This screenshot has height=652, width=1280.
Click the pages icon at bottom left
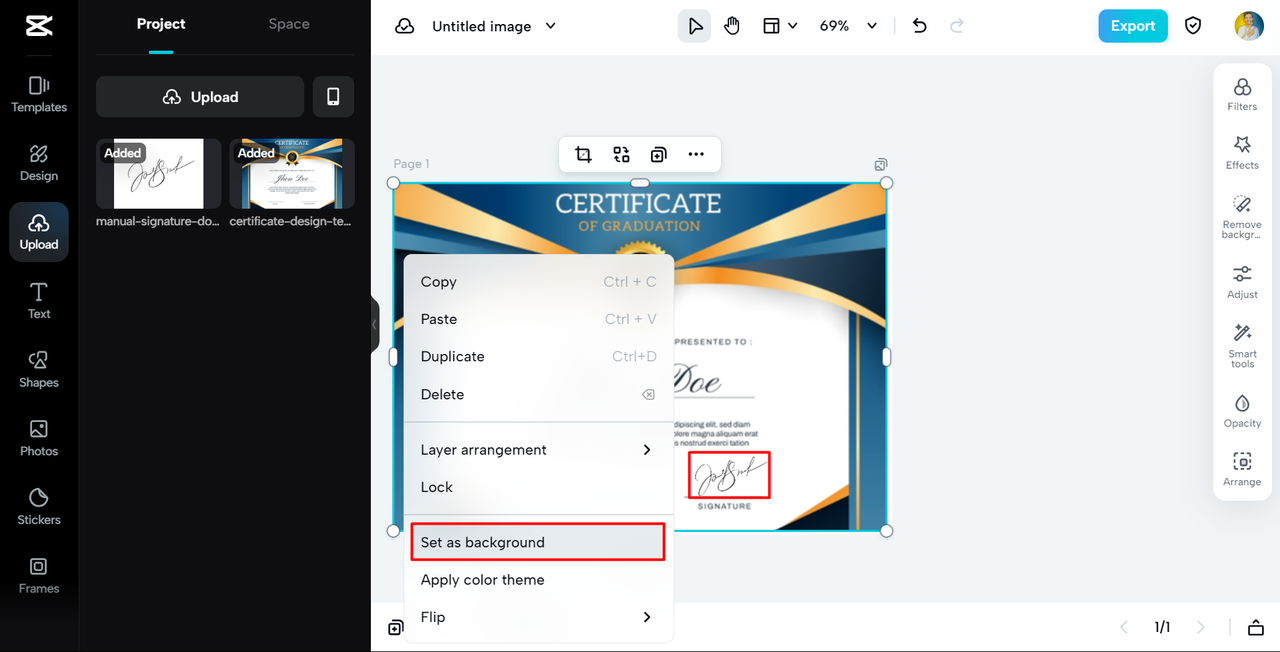click(x=396, y=628)
